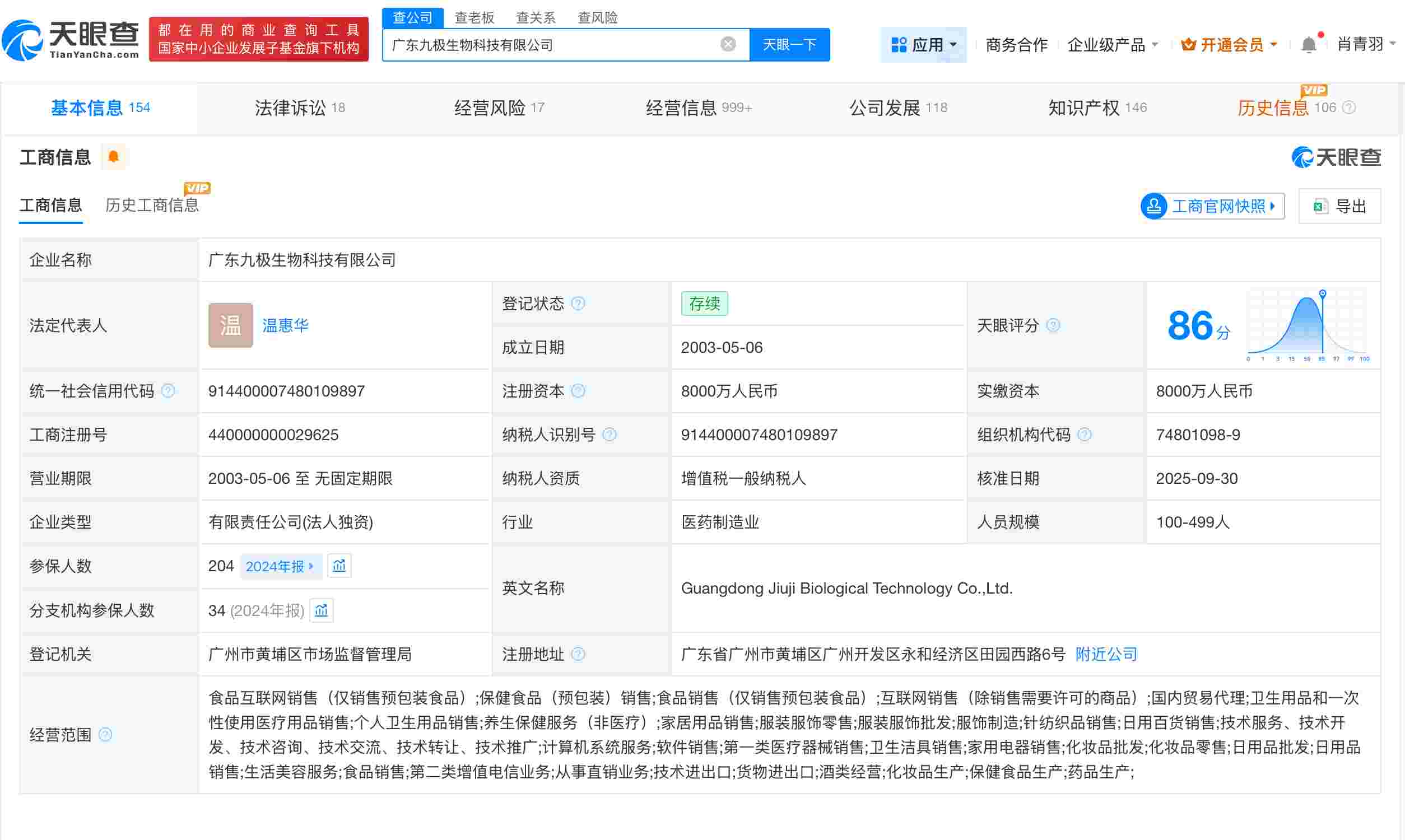Click the question mark beside 注册资本
This screenshot has height=840, width=1405.
coord(579,390)
